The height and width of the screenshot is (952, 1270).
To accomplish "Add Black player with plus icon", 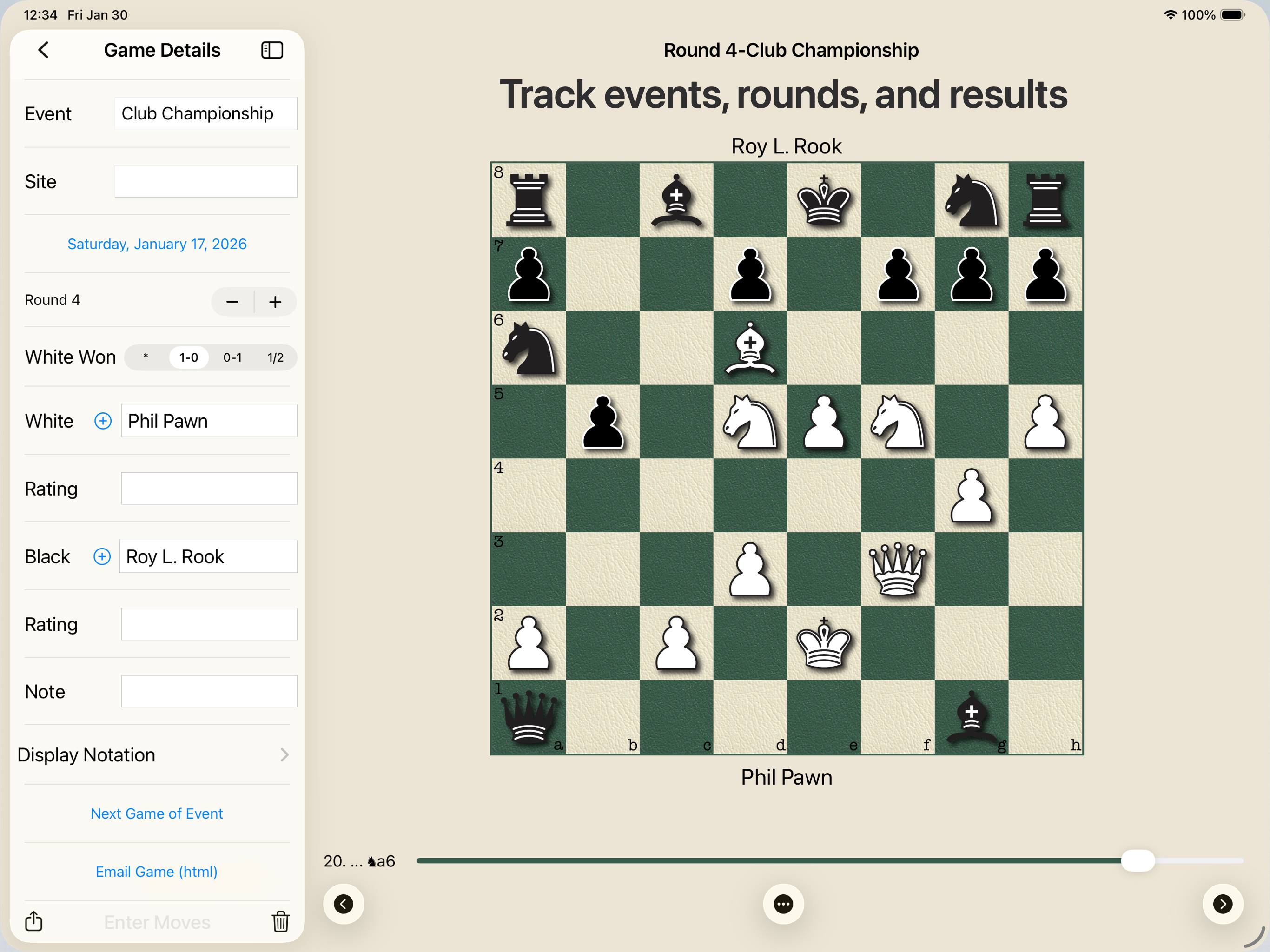I will (102, 556).
